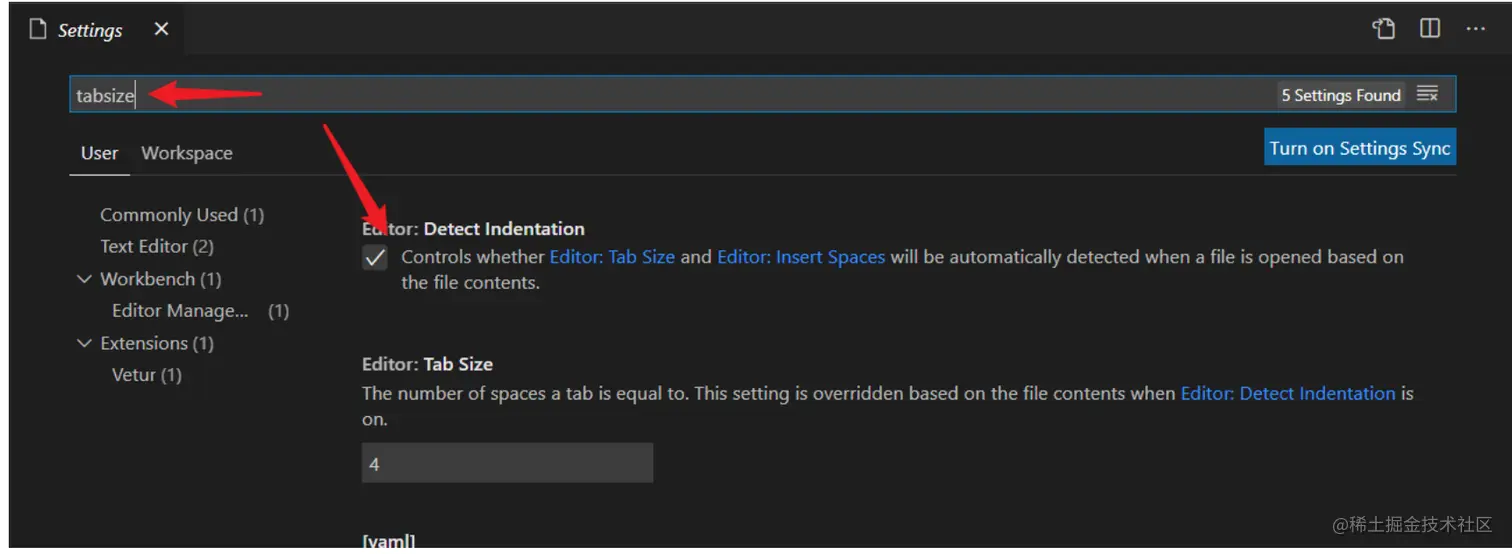Split the editor to the right

(x=1430, y=29)
